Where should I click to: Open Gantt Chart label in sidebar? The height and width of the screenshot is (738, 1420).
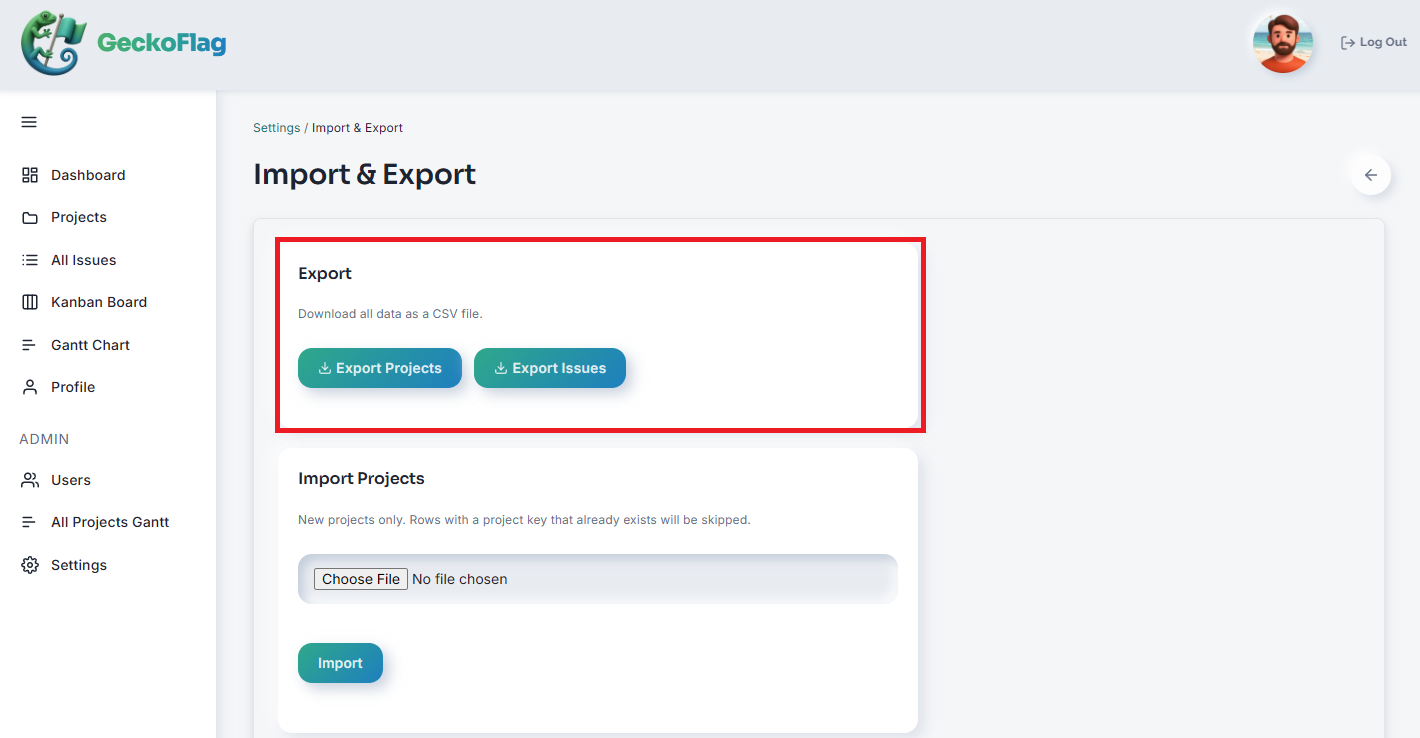tap(90, 345)
